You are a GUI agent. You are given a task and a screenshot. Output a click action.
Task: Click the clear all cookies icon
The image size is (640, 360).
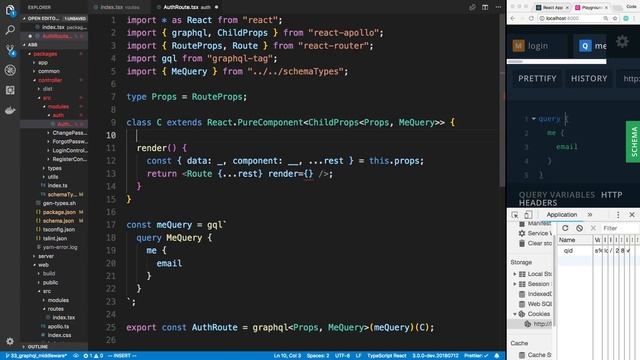click(x=579, y=228)
